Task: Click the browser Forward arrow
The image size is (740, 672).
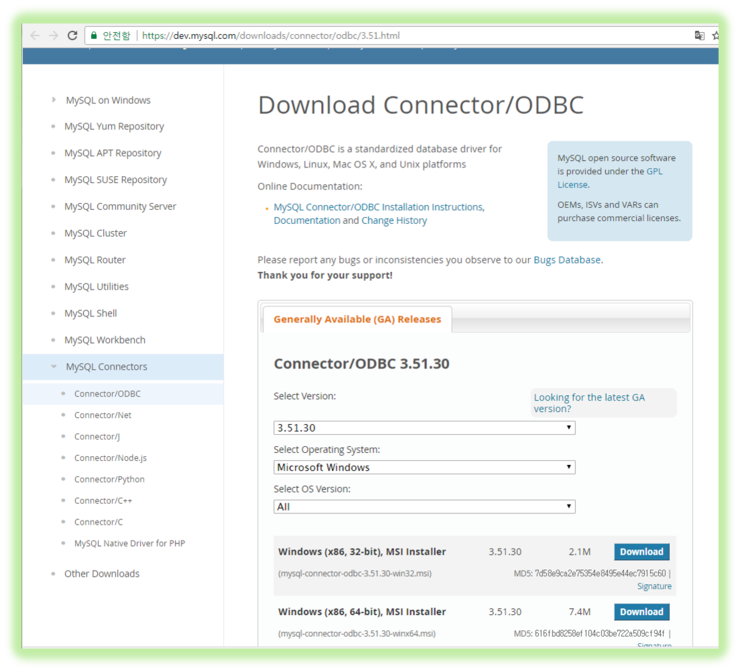Action: click(x=53, y=35)
